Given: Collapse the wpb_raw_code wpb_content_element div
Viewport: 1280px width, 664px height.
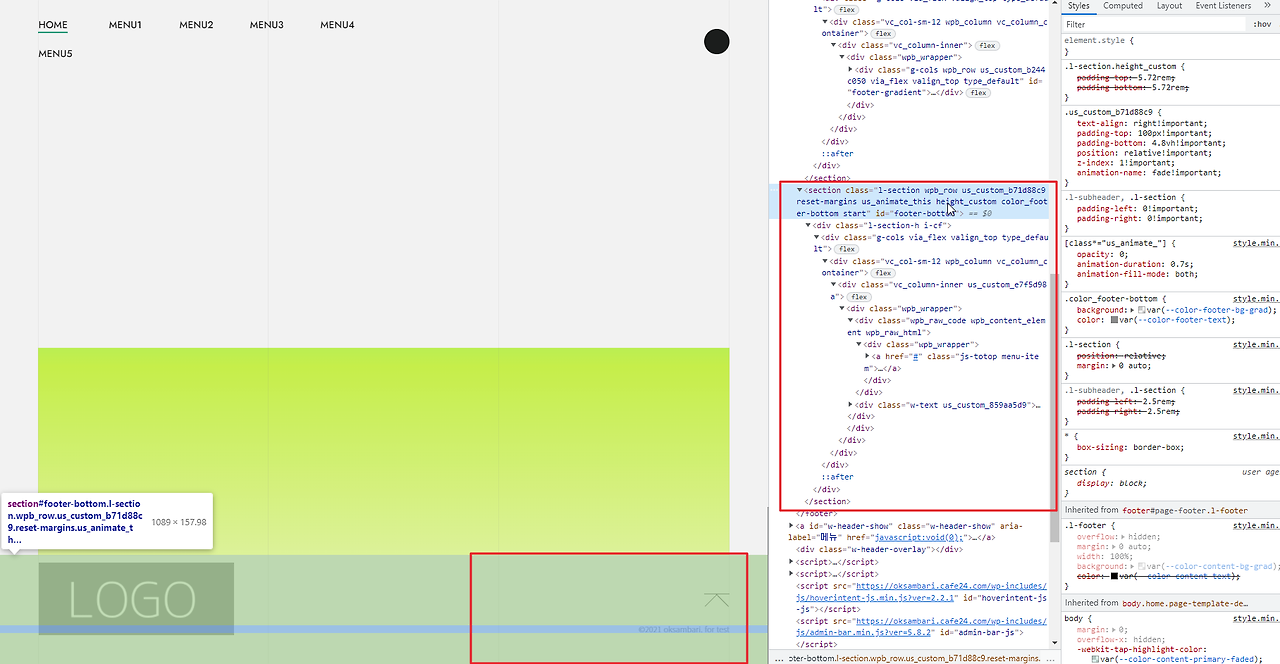Looking at the screenshot, I should (x=850, y=320).
